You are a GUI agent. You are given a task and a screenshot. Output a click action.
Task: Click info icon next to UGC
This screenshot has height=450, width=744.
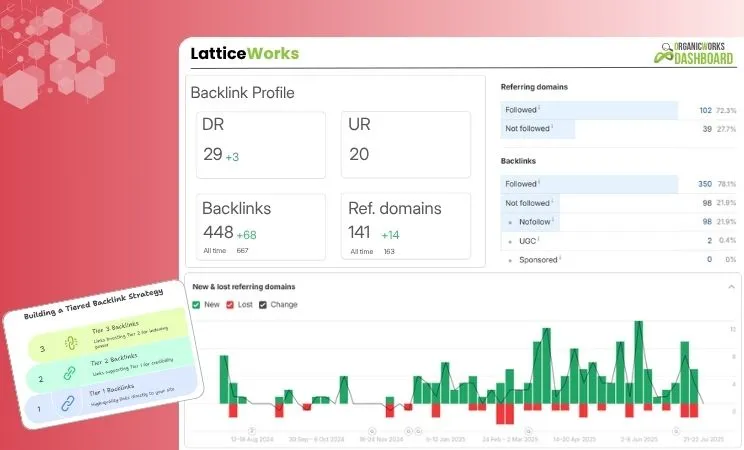coord(538,239)
